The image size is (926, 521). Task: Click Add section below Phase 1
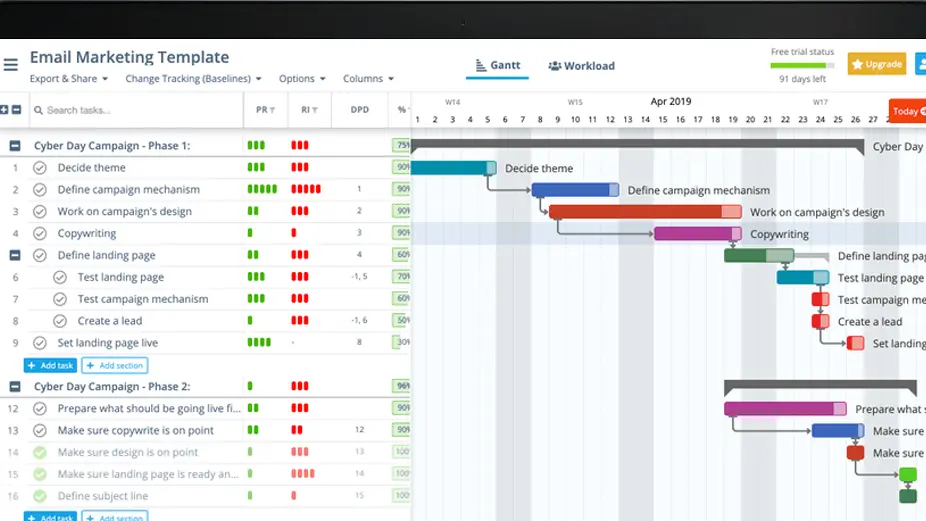tap(114, 366)
